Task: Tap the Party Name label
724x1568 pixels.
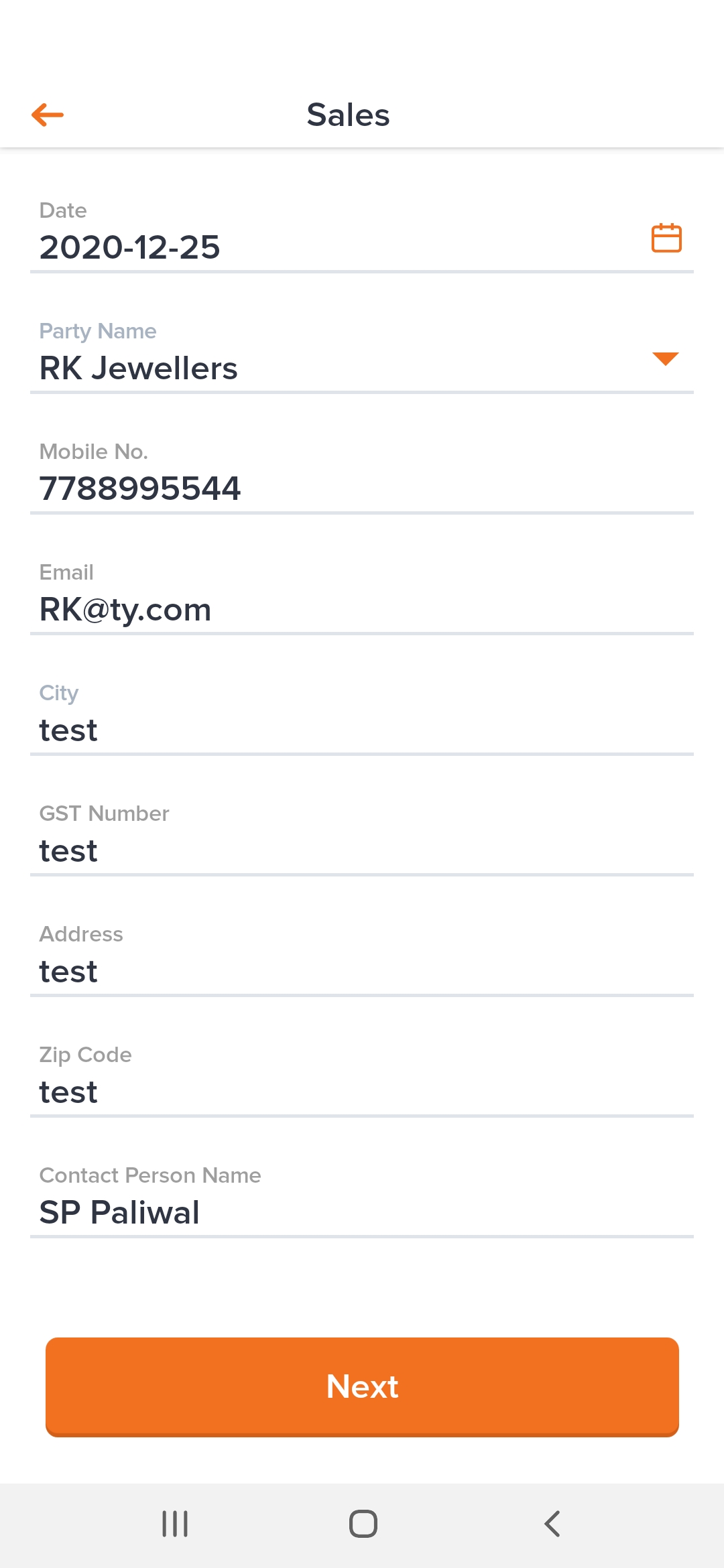Action: tap(98, 331)
